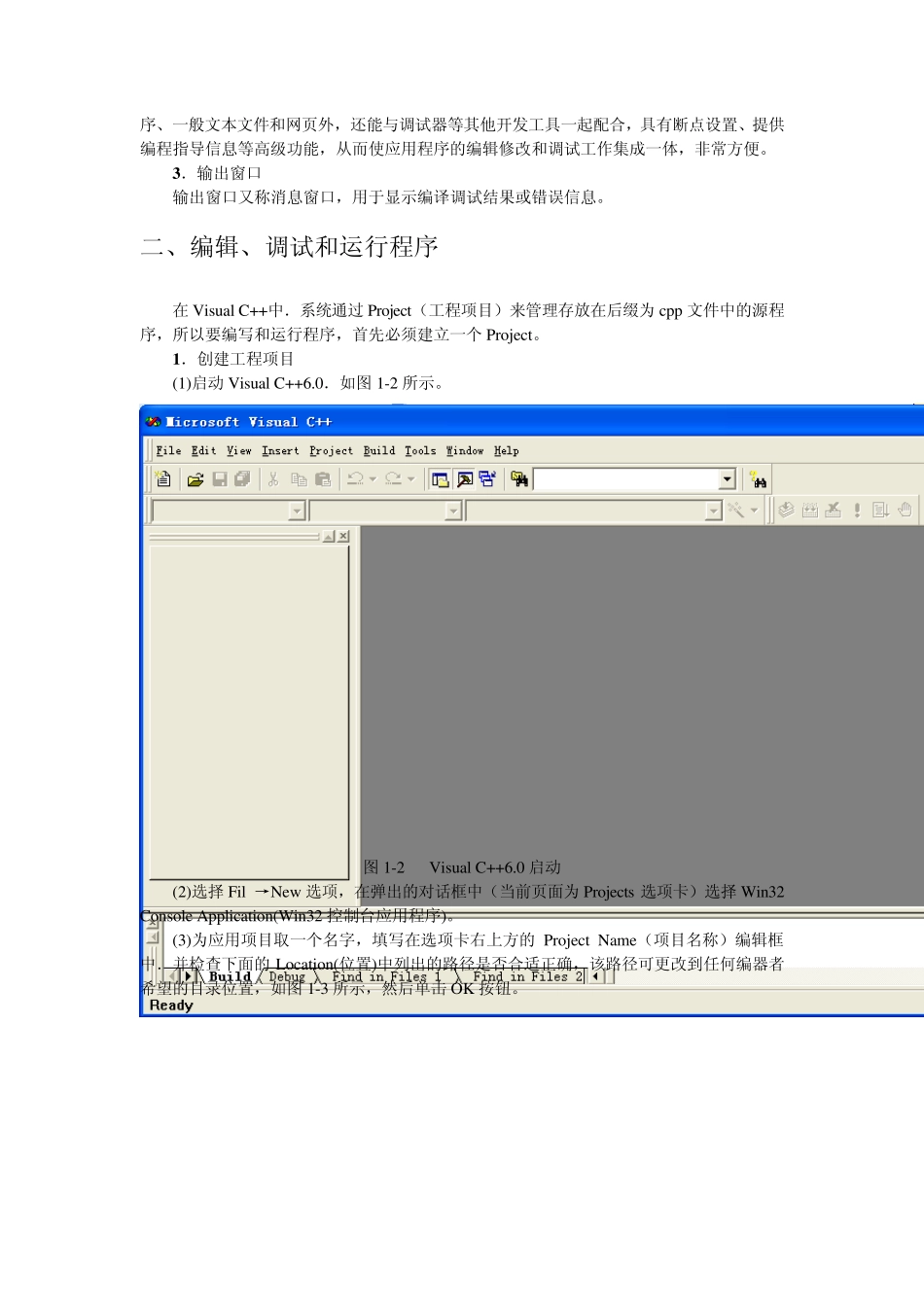The width and height of the screenshot is (924, 1307).
Task: Switch to Find in Files 2 tab
Action: click(x=527, y=976)
